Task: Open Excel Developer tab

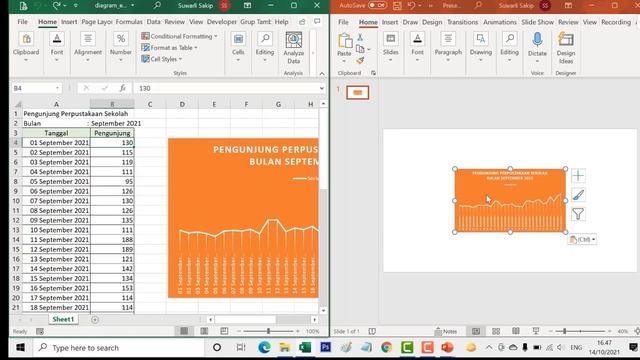Action: (222, 22)
